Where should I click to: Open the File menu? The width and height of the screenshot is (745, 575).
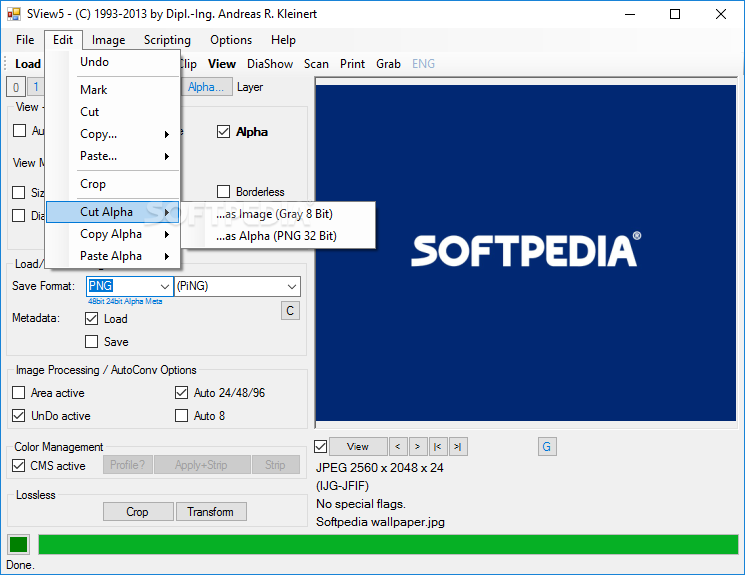tap(25, 40)
